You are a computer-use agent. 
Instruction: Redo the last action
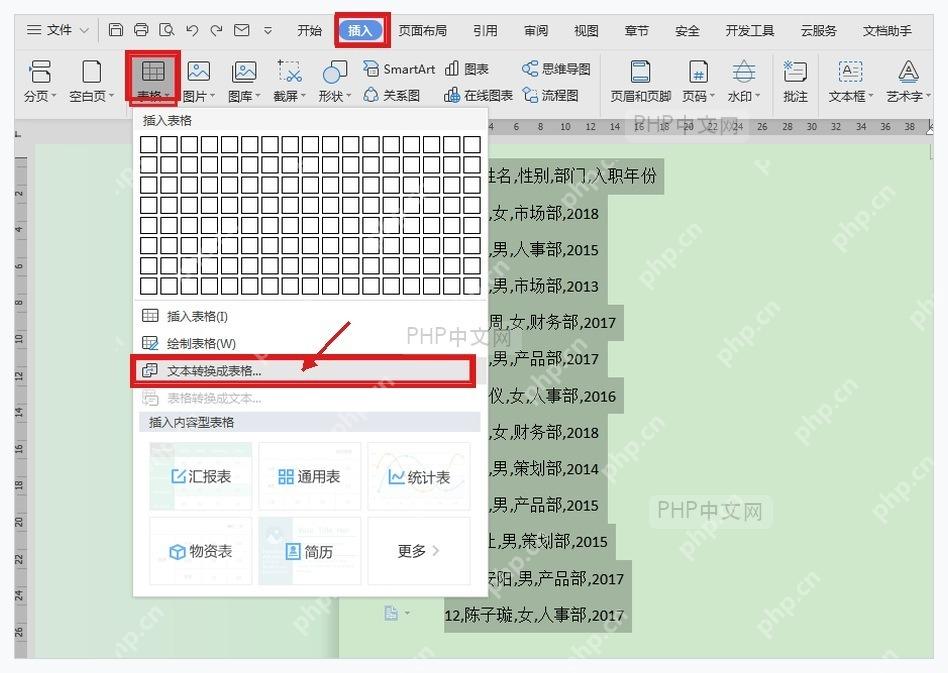(216, 30)
